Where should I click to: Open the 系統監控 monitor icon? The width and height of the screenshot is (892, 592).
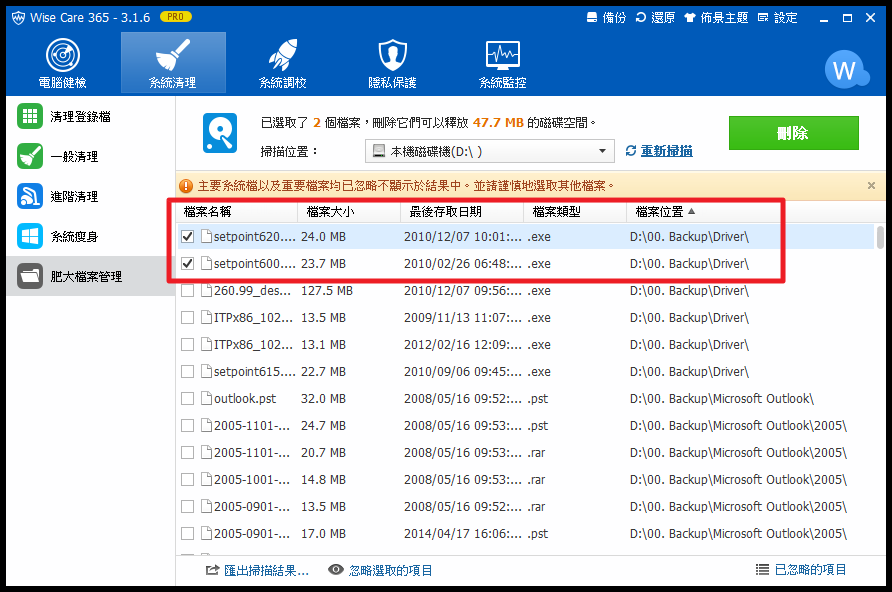click(x=502, y=56)
